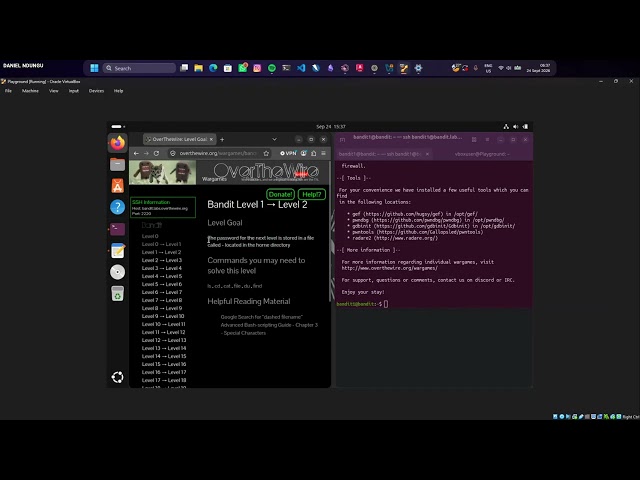Switch to the bandit1@bandit terminal tab

(380, 154)
